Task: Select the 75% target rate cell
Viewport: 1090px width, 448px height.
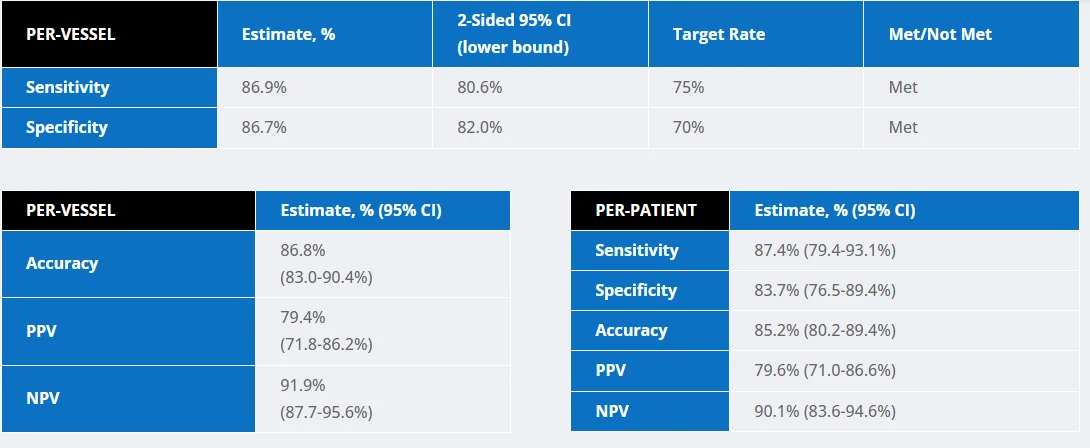Action: click(689, 87)
